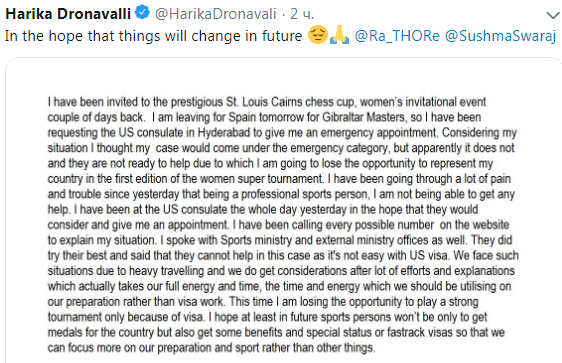Open Harika Dronavalli's profile via display name

pyautogui.click(x=68, y=14)
